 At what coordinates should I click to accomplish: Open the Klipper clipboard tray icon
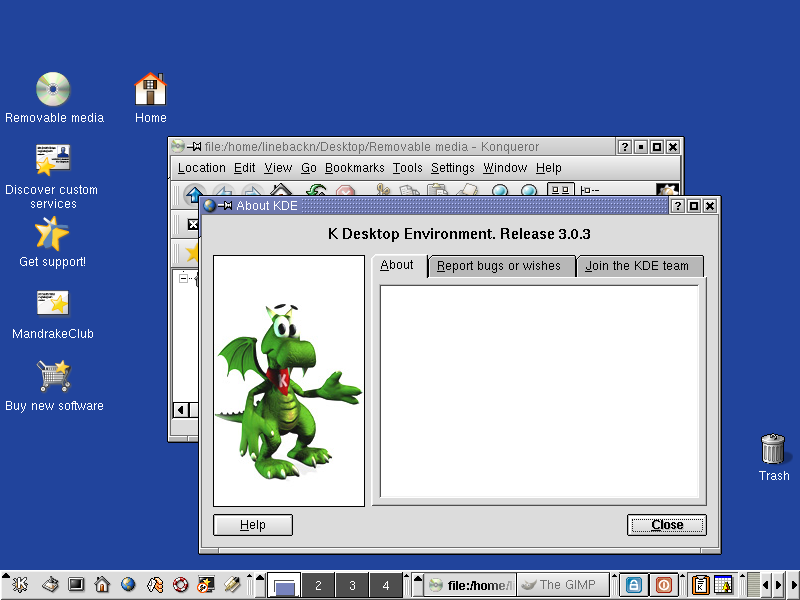click(x=702, y=585)
